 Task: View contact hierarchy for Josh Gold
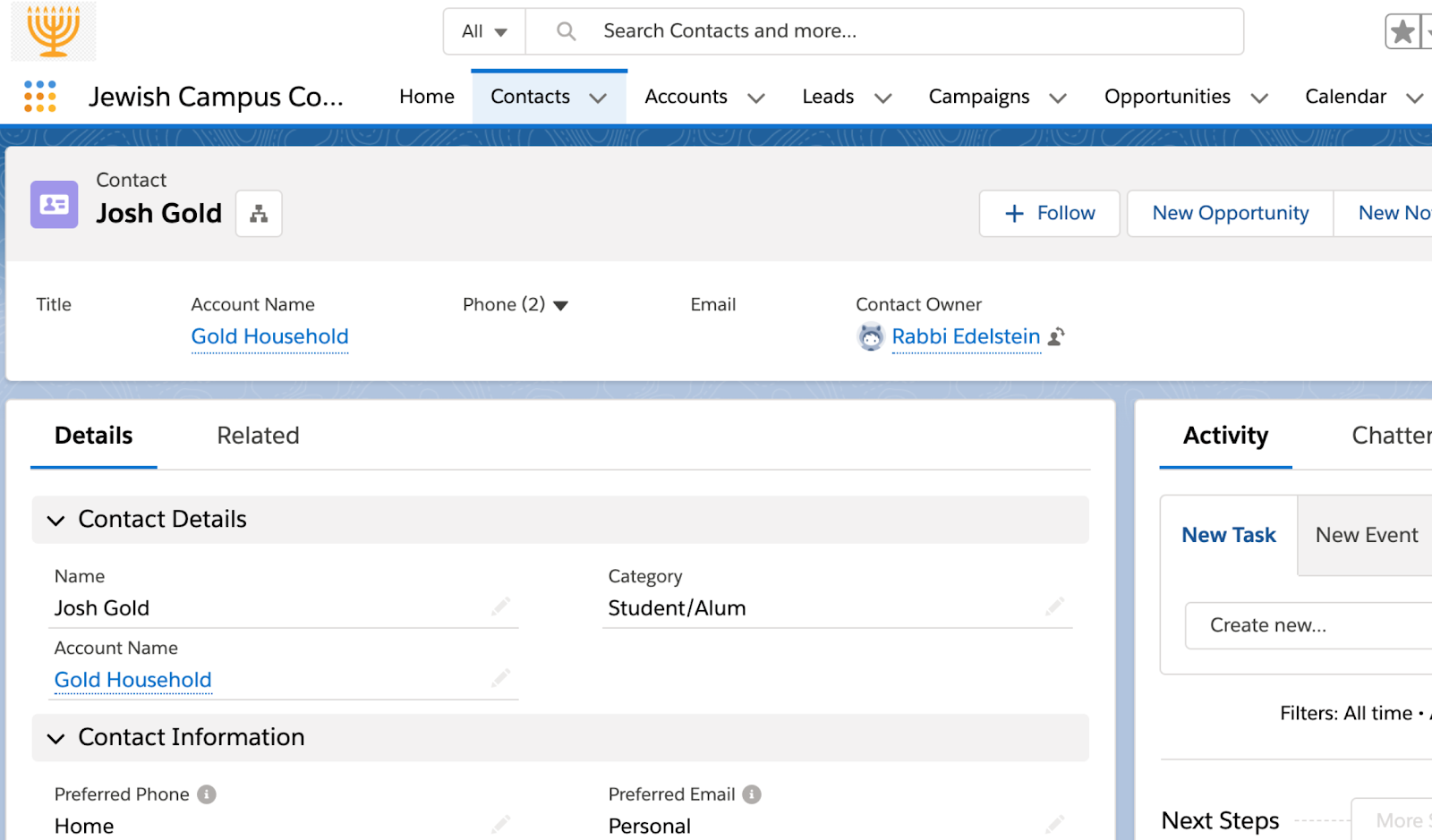coord(259,214)
